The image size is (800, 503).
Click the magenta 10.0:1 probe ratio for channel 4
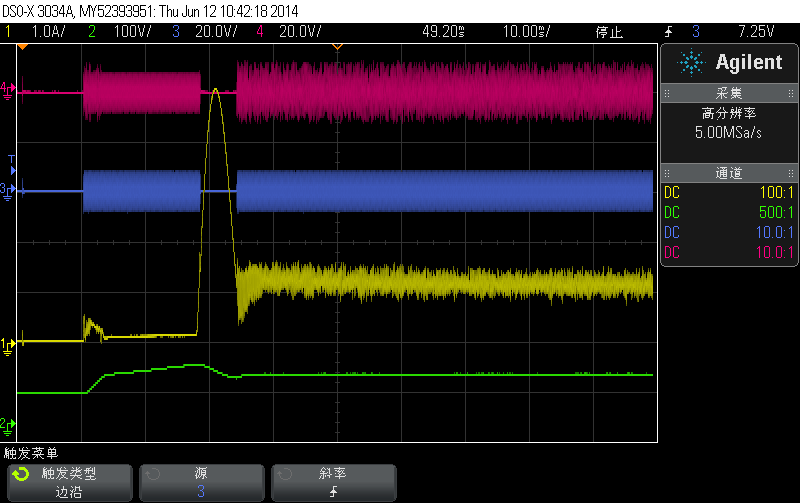[774, 252]
